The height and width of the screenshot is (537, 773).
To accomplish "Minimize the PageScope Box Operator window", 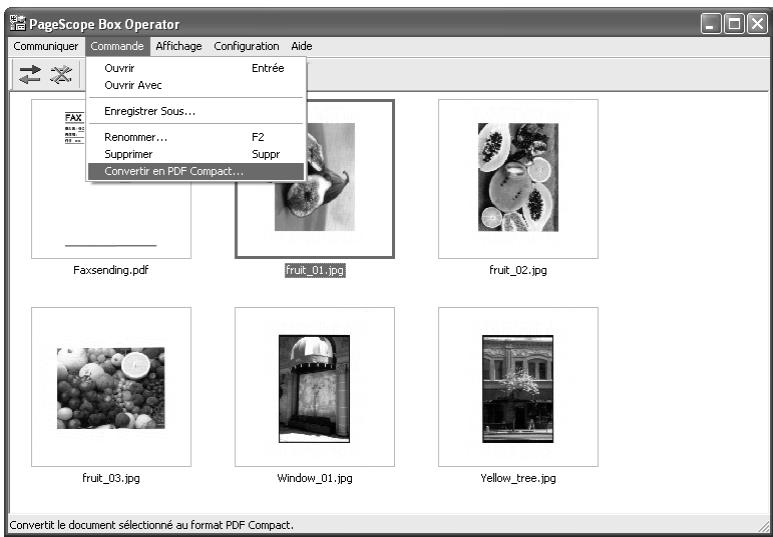I will tap(711, 24).
